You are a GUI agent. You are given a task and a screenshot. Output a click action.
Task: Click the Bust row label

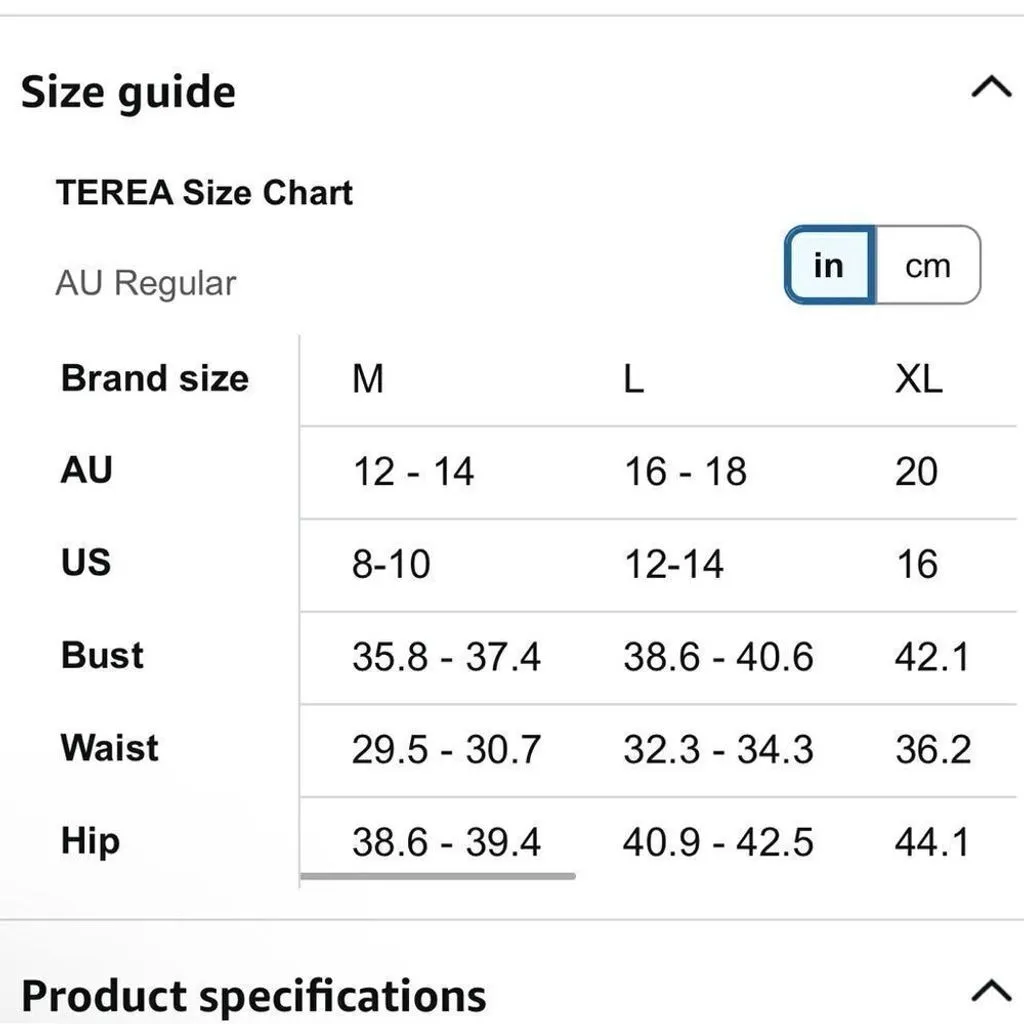(102, 655)
